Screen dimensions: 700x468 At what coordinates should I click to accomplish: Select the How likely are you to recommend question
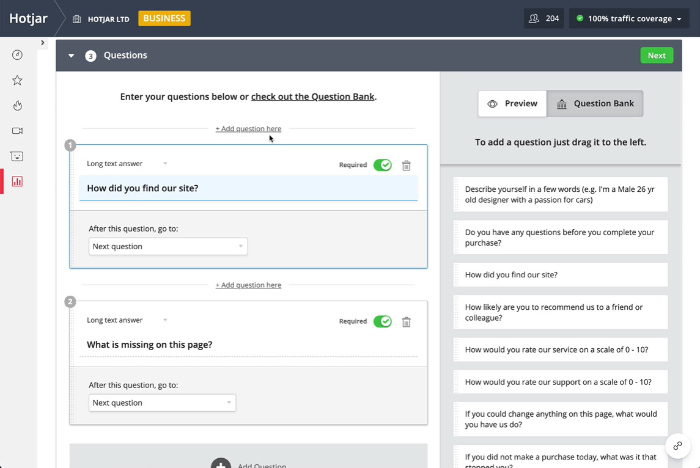[x=561, y=312]
